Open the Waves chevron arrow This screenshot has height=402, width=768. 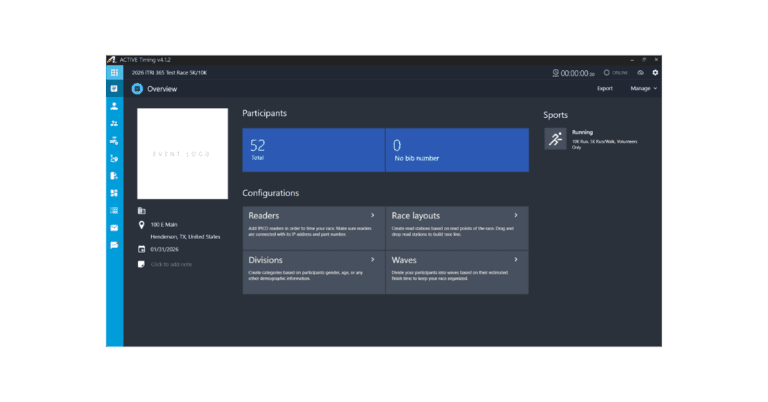click(x=516, y=260)
